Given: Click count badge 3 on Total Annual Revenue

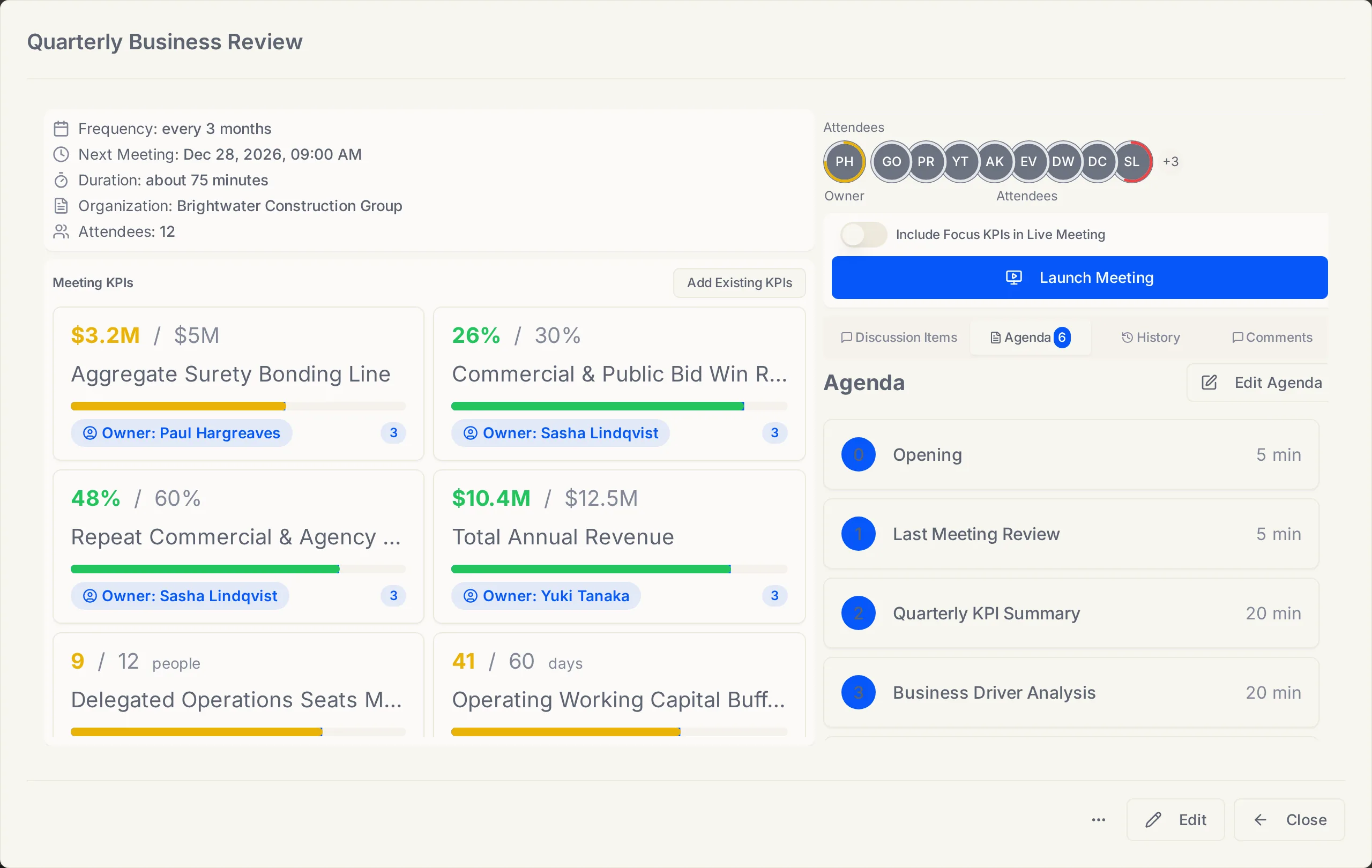Looking at the screenshot, I should click(774, 596).
